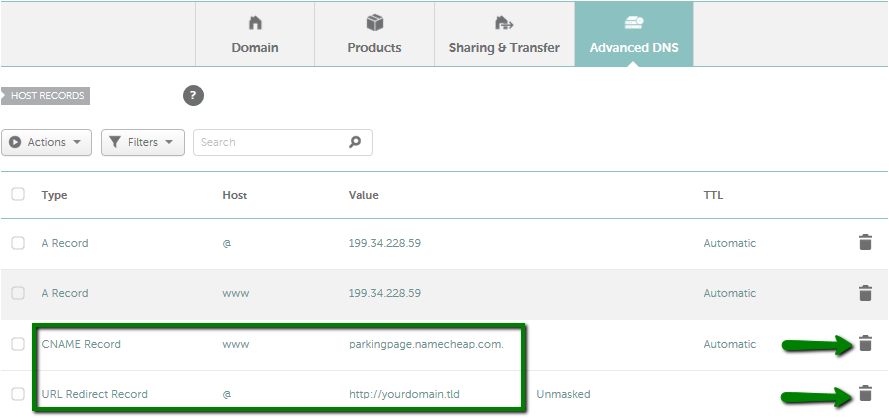
Task: Delete the A Record with host www
Action: [x=865, y=293]
